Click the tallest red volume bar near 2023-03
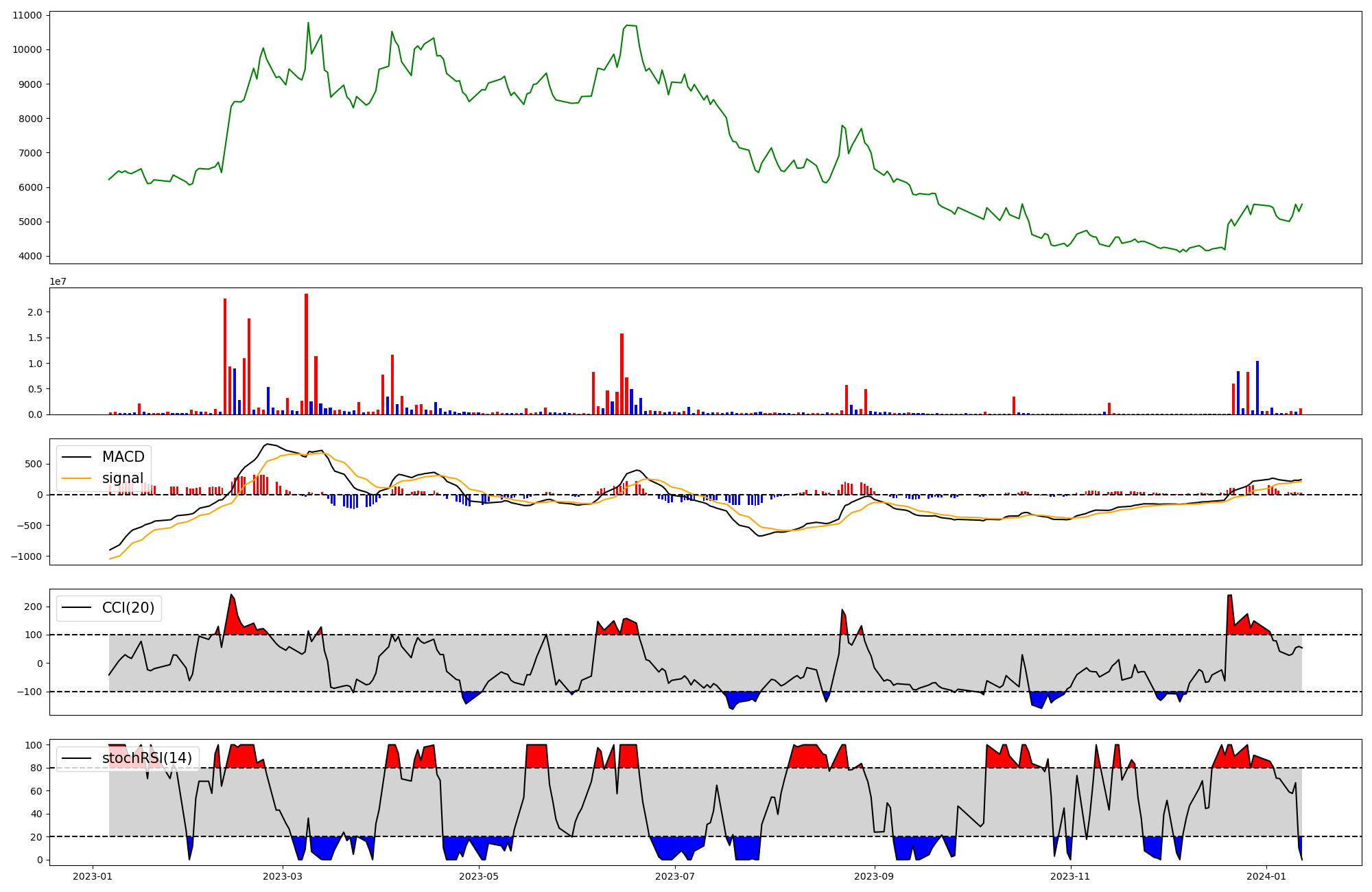The image size is (1372, 892). pyautogui.click(x=307, y=354)
